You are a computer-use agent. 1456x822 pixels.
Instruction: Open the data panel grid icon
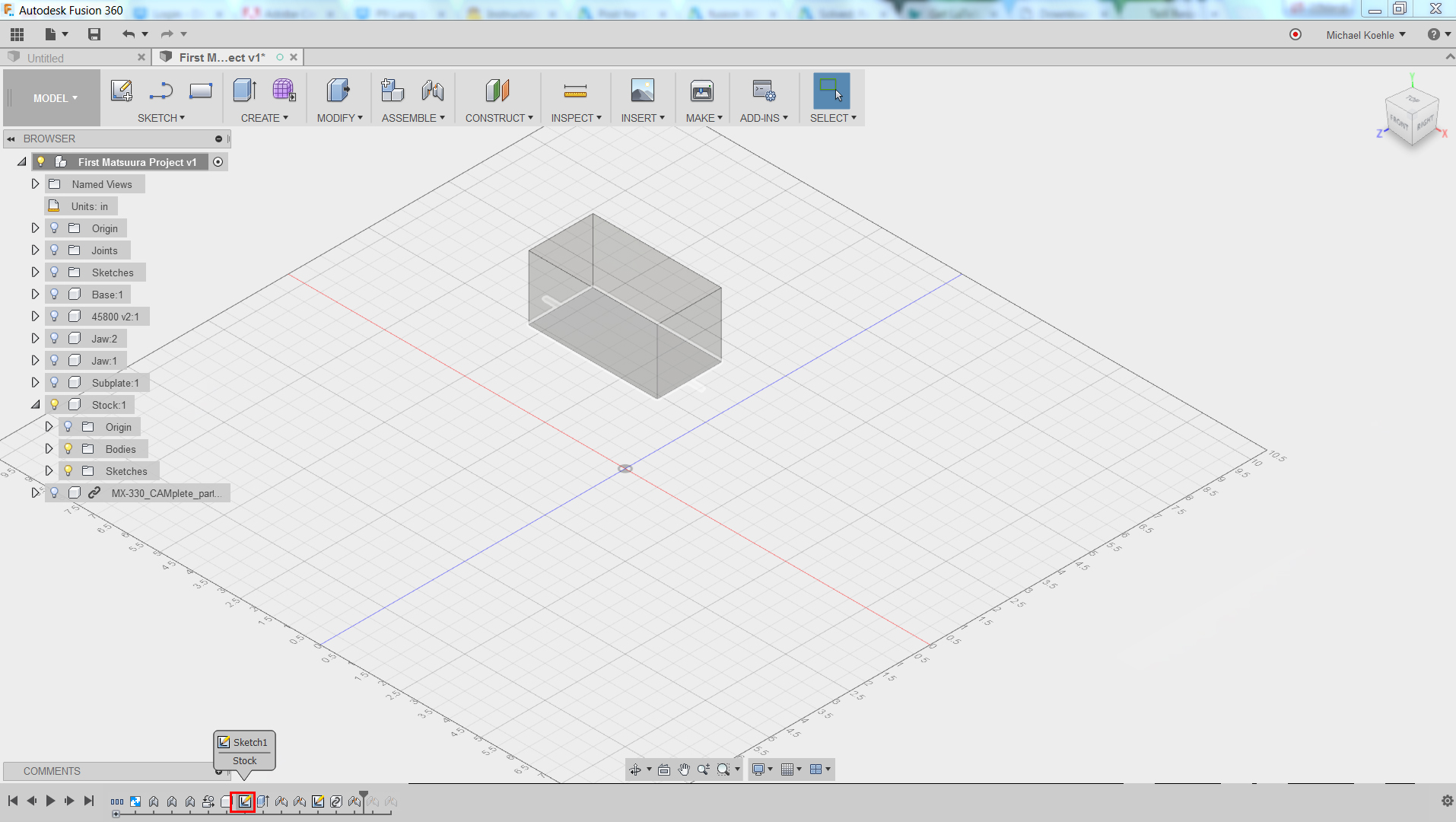(17, 34)
